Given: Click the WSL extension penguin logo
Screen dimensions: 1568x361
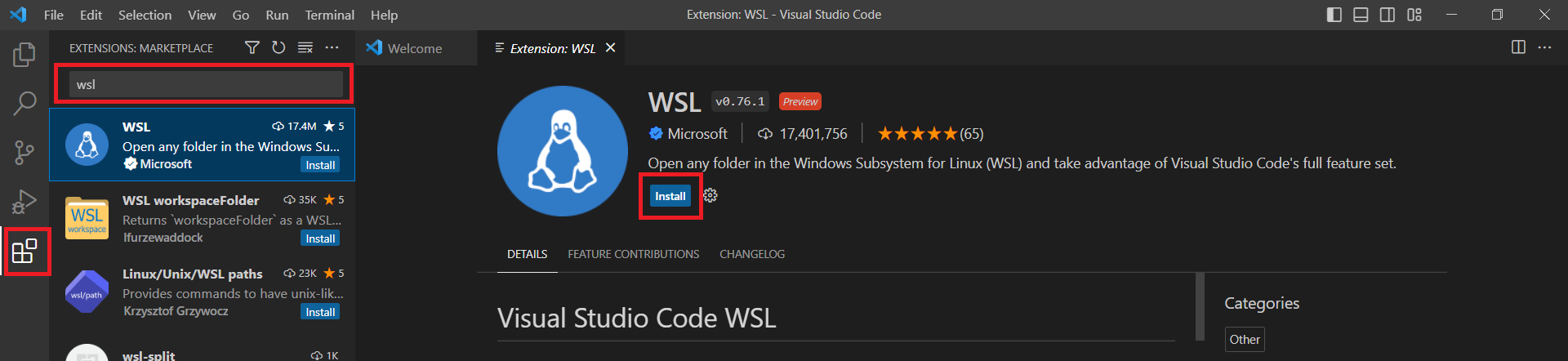Looking at the screenshot, I should point(563,151).
